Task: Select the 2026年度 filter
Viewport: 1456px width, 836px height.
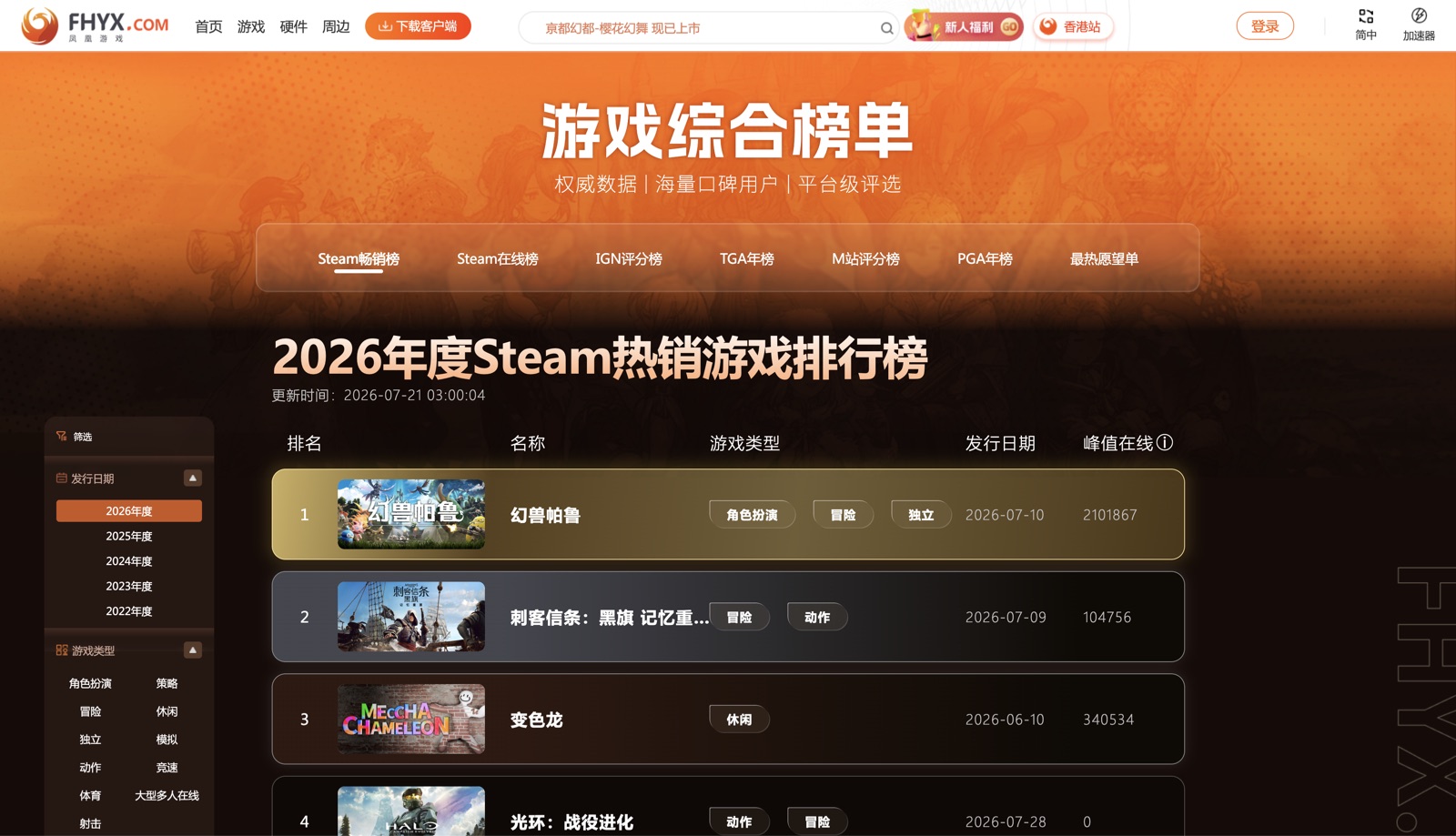Action: (129, 511)
